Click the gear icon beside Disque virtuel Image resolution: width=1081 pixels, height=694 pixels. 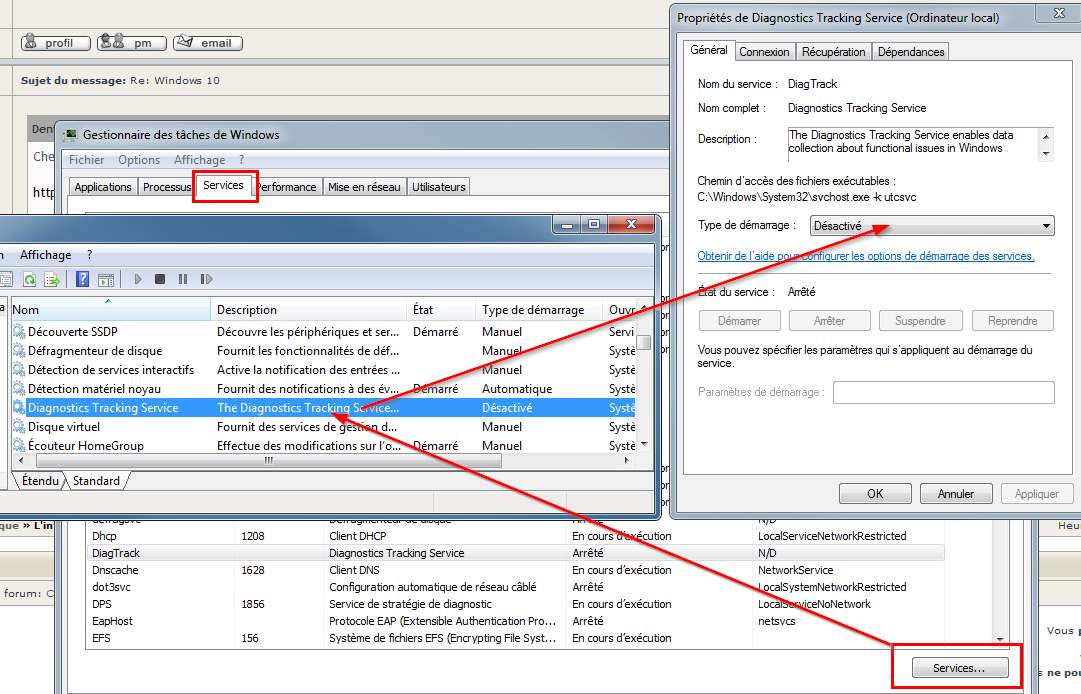click(x=18, y=427)
